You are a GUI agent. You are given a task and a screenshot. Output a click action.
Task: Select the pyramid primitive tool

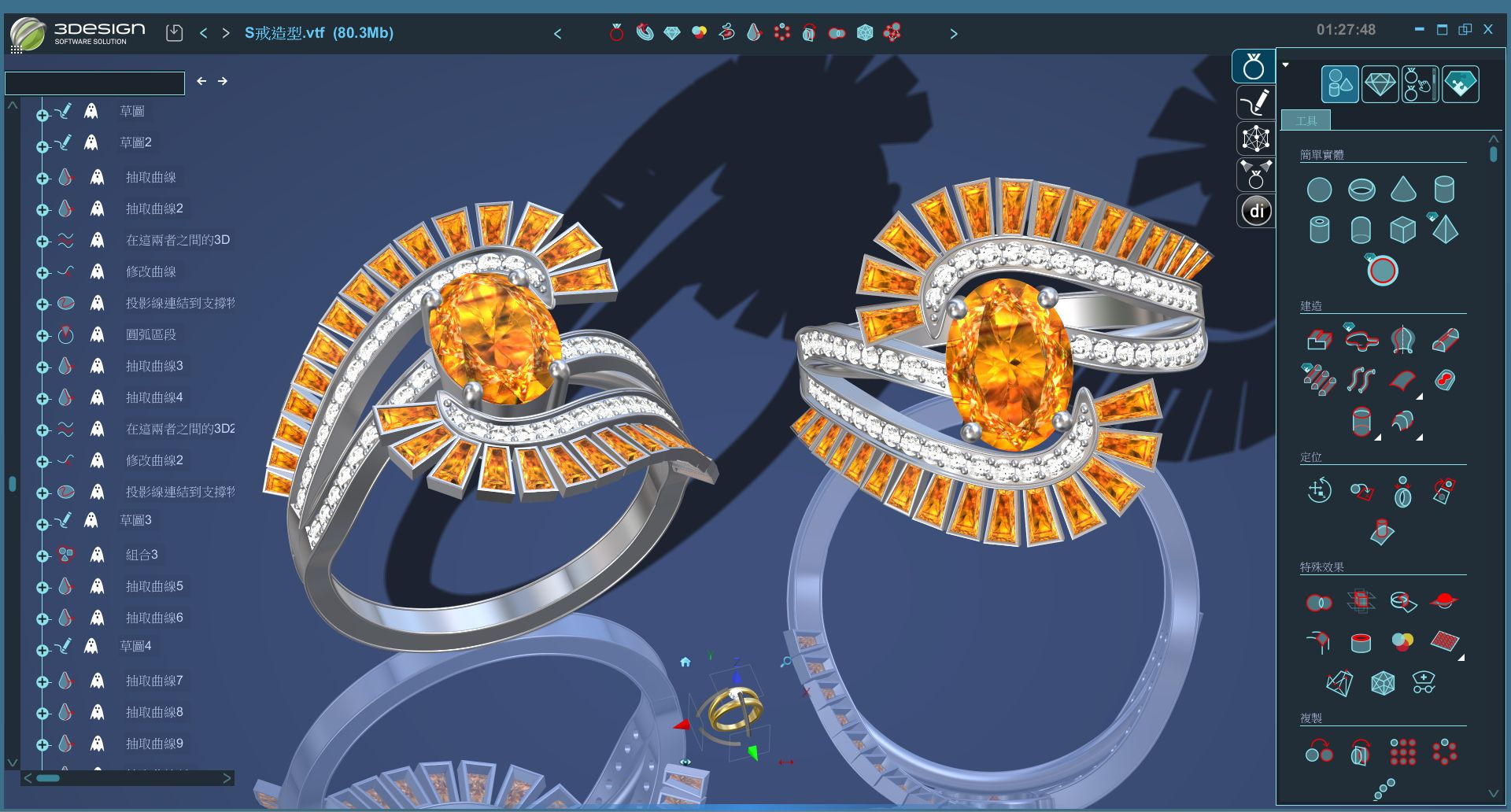coord(1445,228)
